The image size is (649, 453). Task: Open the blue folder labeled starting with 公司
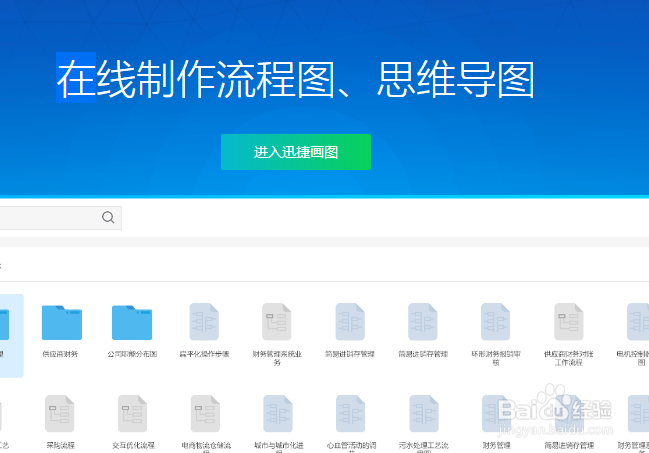pos(132,331)
